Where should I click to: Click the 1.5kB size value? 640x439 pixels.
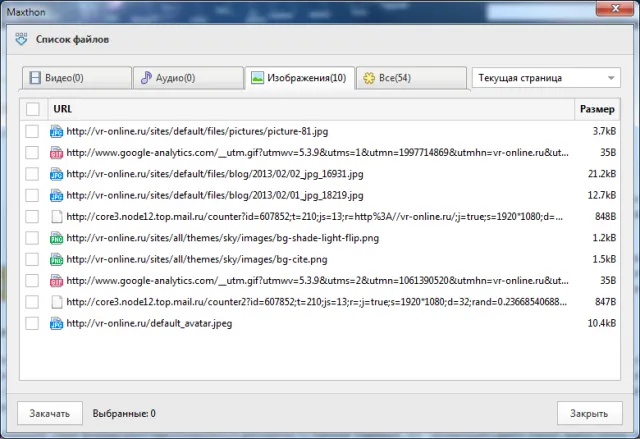(604, 259)
